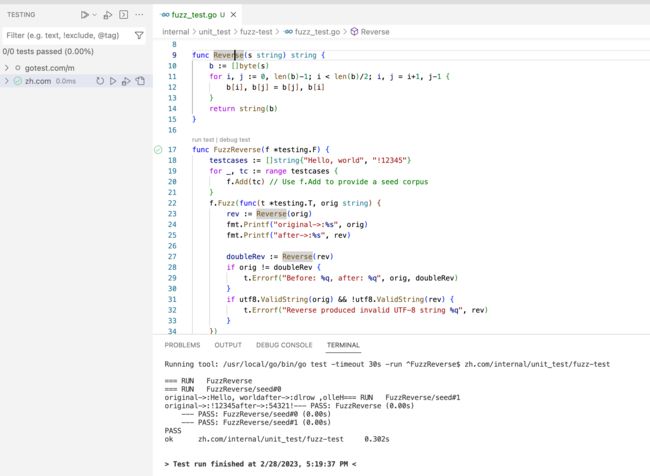Debug all tests from Testing header

pyautogui.click(x=108, y=15)
